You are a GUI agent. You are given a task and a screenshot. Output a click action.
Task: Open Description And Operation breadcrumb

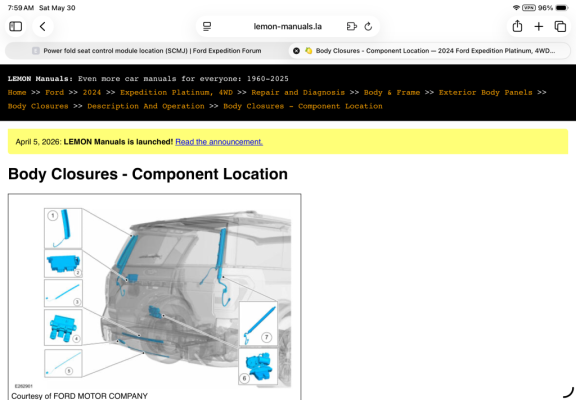pos(146,106)
